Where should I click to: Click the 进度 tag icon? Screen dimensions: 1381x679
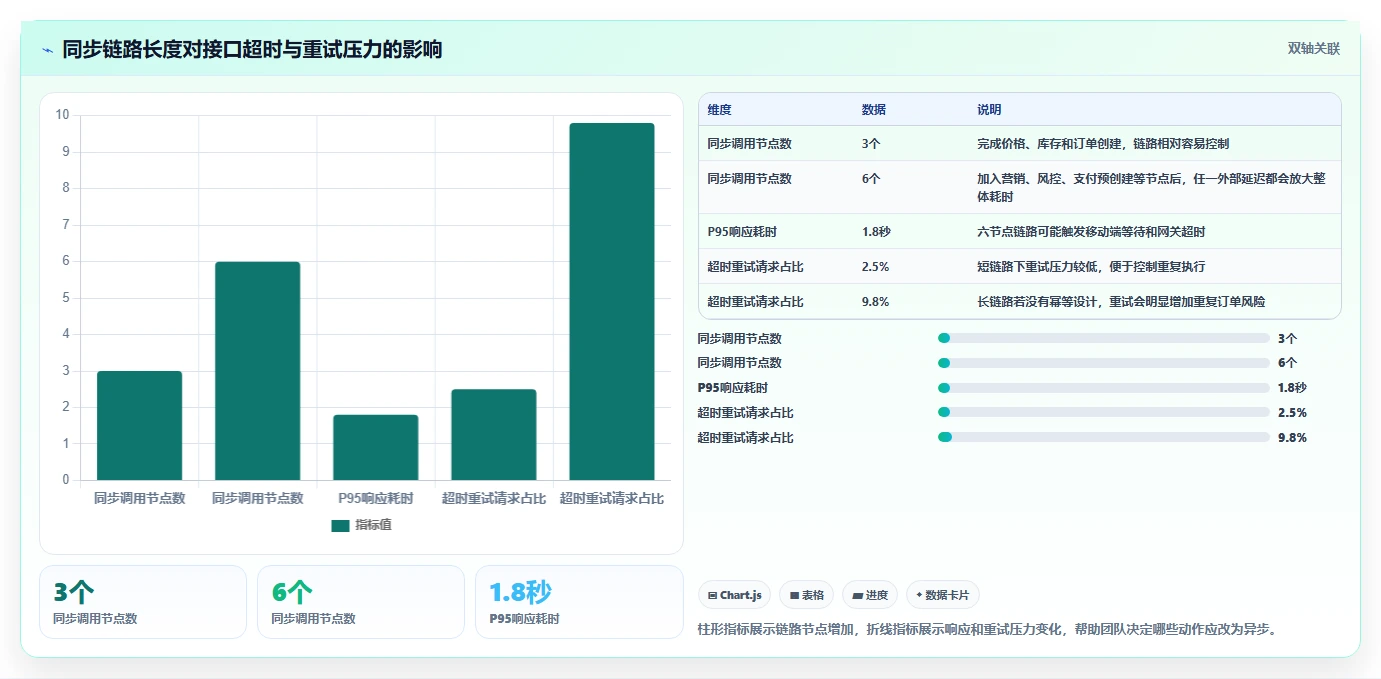point(857,595)
